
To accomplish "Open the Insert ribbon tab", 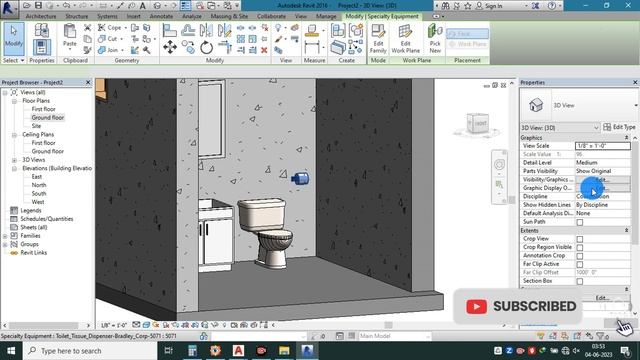I will tap(133, 16).
